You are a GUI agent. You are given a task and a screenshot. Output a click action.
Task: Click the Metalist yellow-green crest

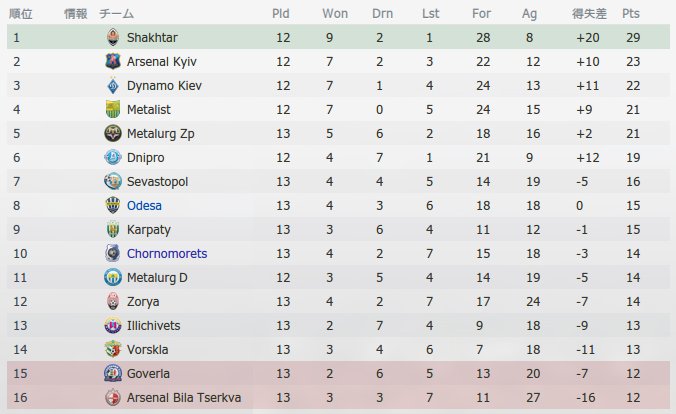113,110
